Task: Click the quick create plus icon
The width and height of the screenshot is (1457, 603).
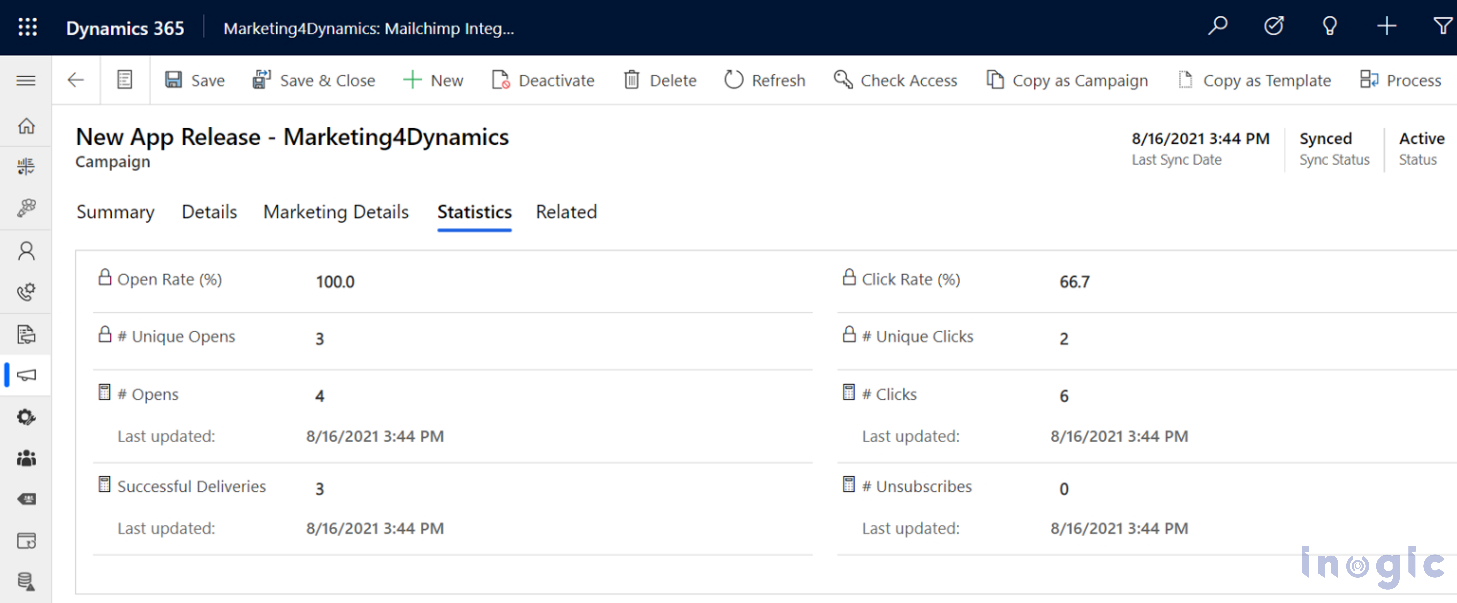Action: pos(1386,27)
